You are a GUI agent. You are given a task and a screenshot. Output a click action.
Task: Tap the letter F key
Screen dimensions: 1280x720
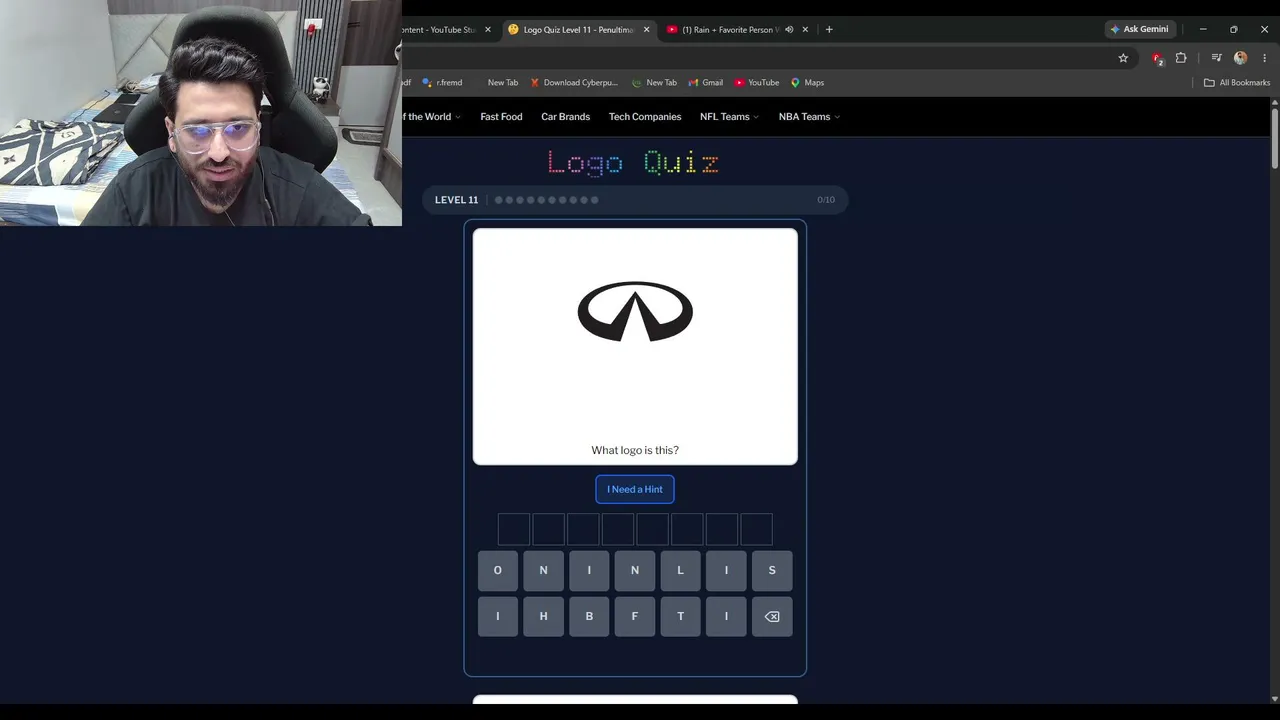pos(635,617)
